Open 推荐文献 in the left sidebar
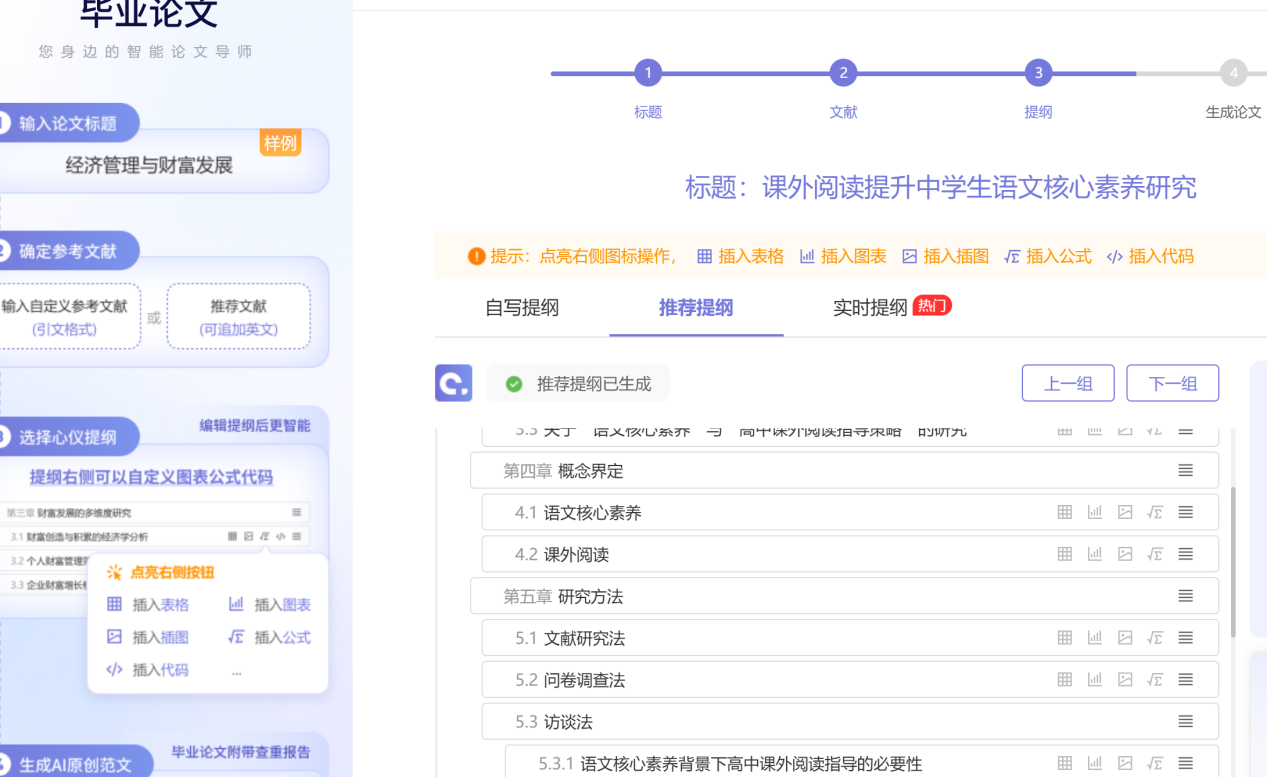This screenshot has width=1267, height=777. pos(238,315)
